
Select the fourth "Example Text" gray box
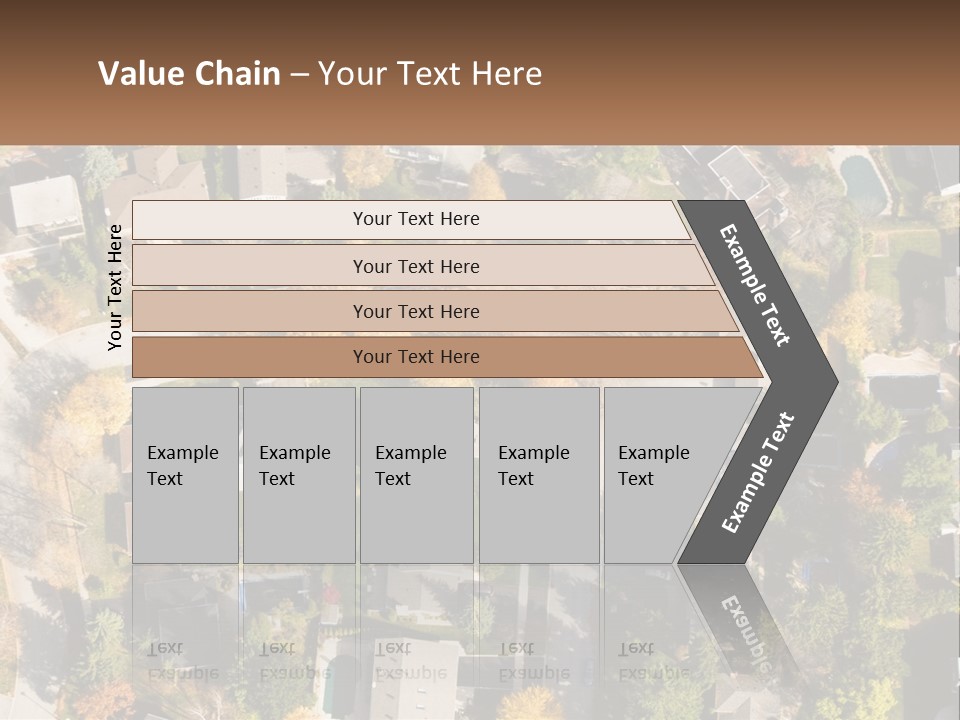click(538, 474)
